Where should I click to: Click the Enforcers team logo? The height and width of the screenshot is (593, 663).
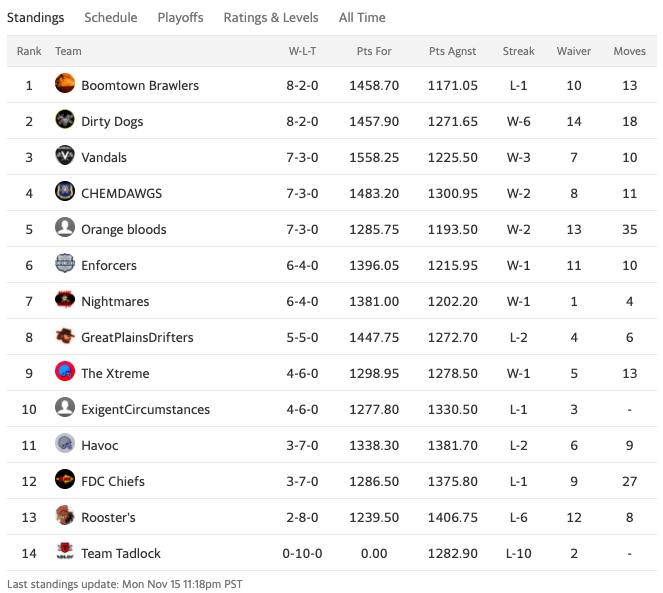[65, 263]
